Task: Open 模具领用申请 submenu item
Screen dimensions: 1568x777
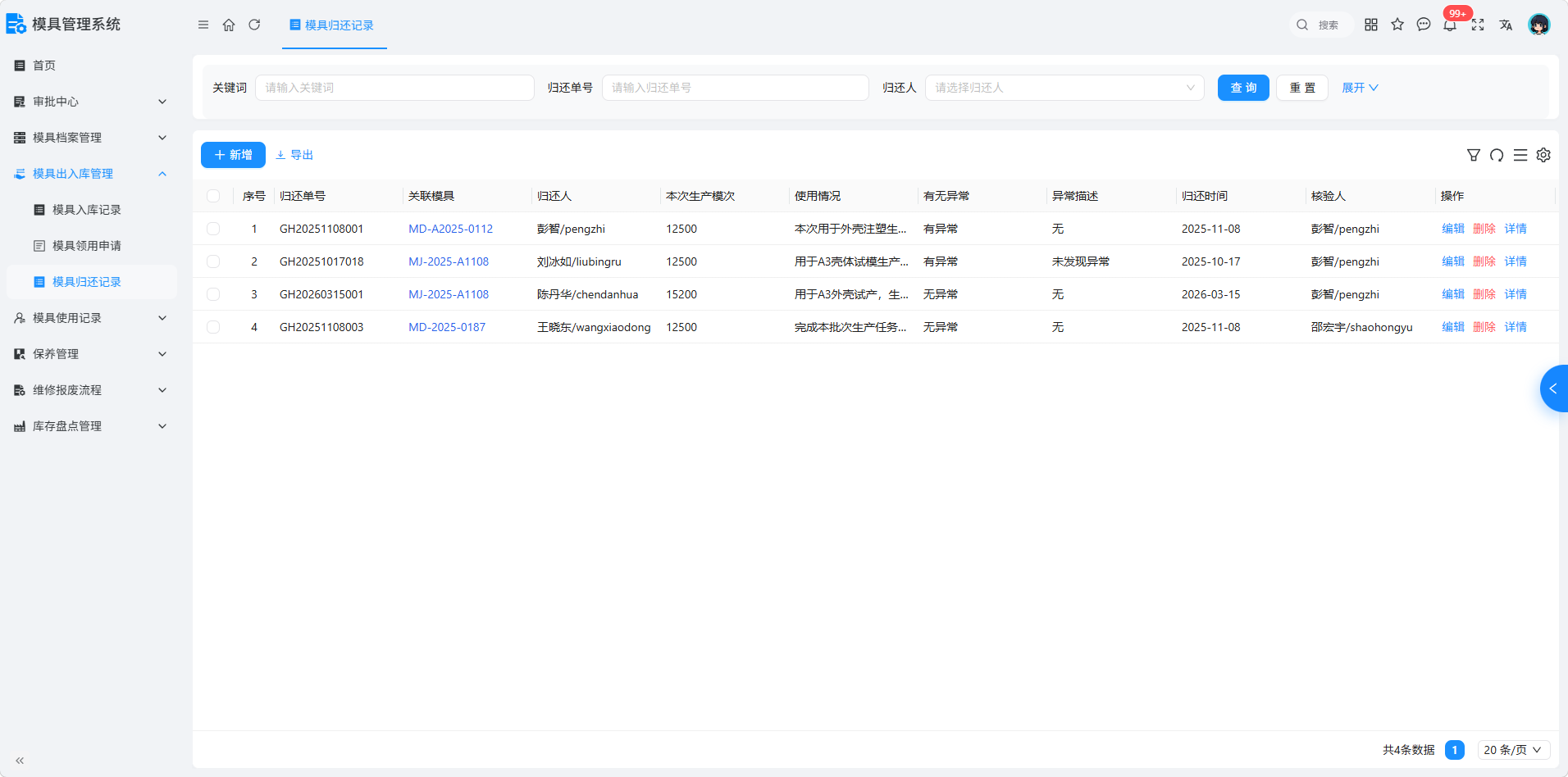Action: click(x=90, y=246)
